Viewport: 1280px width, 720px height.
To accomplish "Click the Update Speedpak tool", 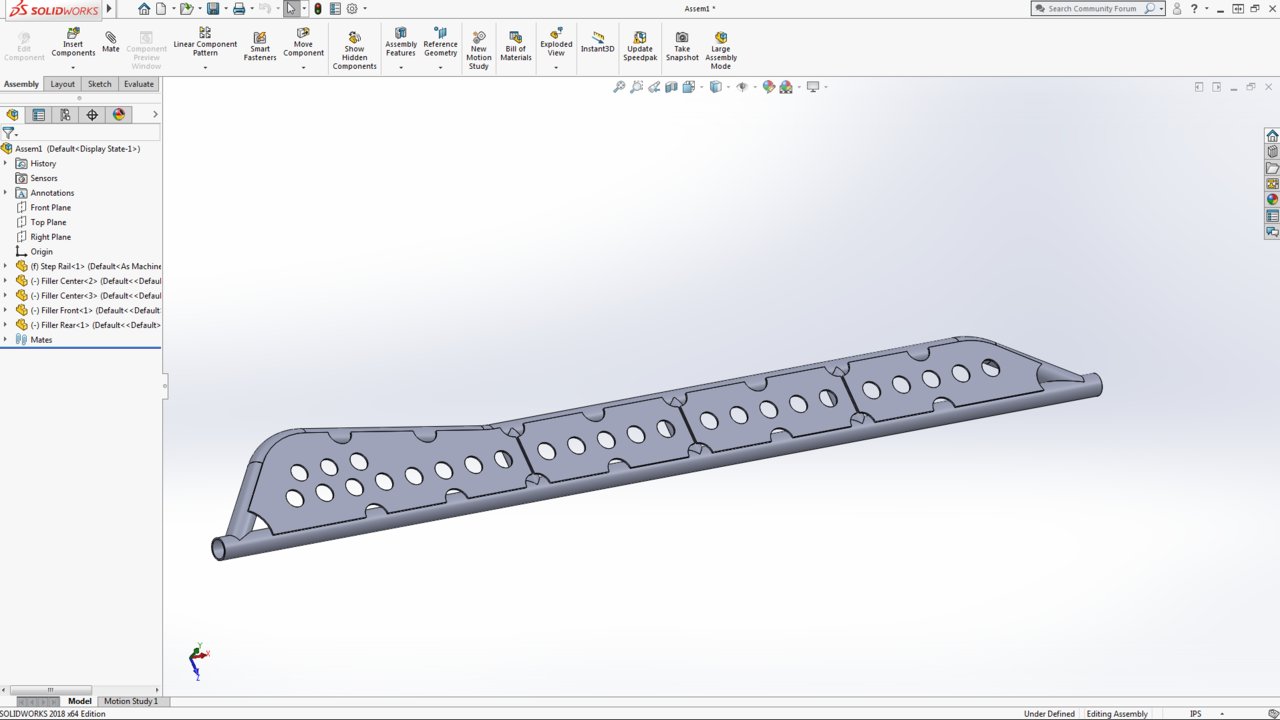I will click(x=640, y=47).
